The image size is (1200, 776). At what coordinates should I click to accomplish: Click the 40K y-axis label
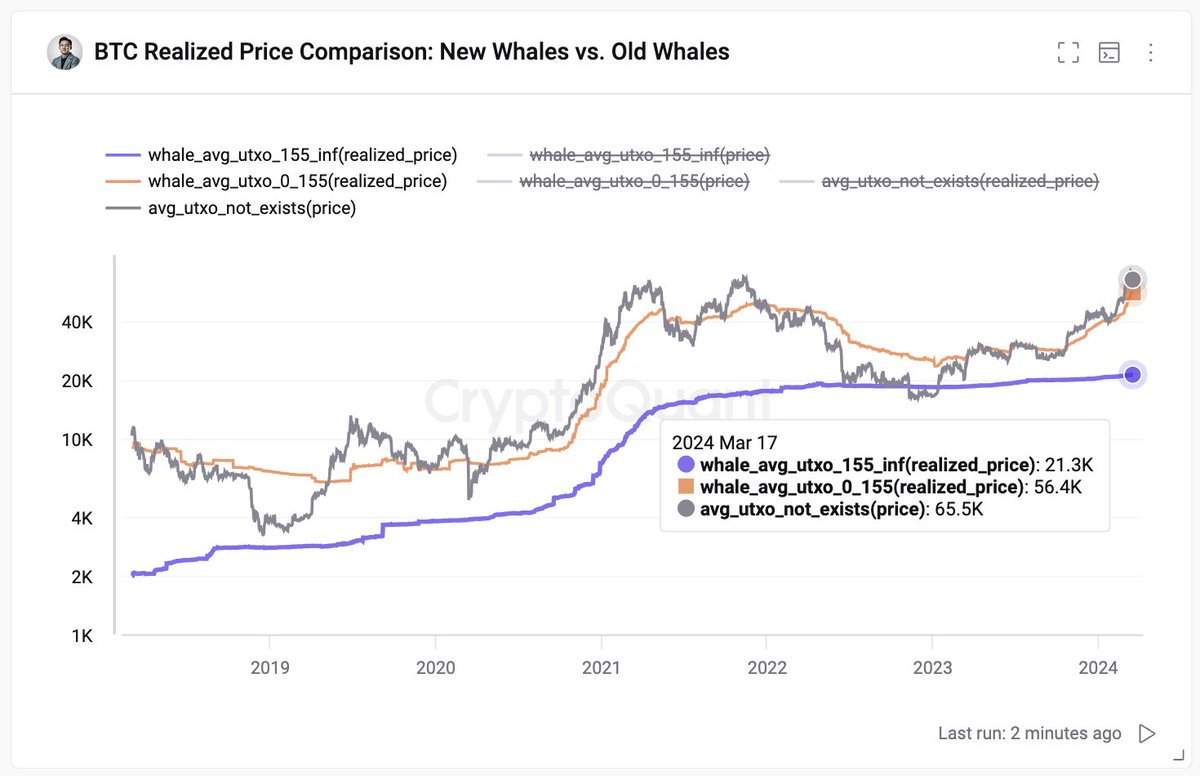(x=77, y=322)
